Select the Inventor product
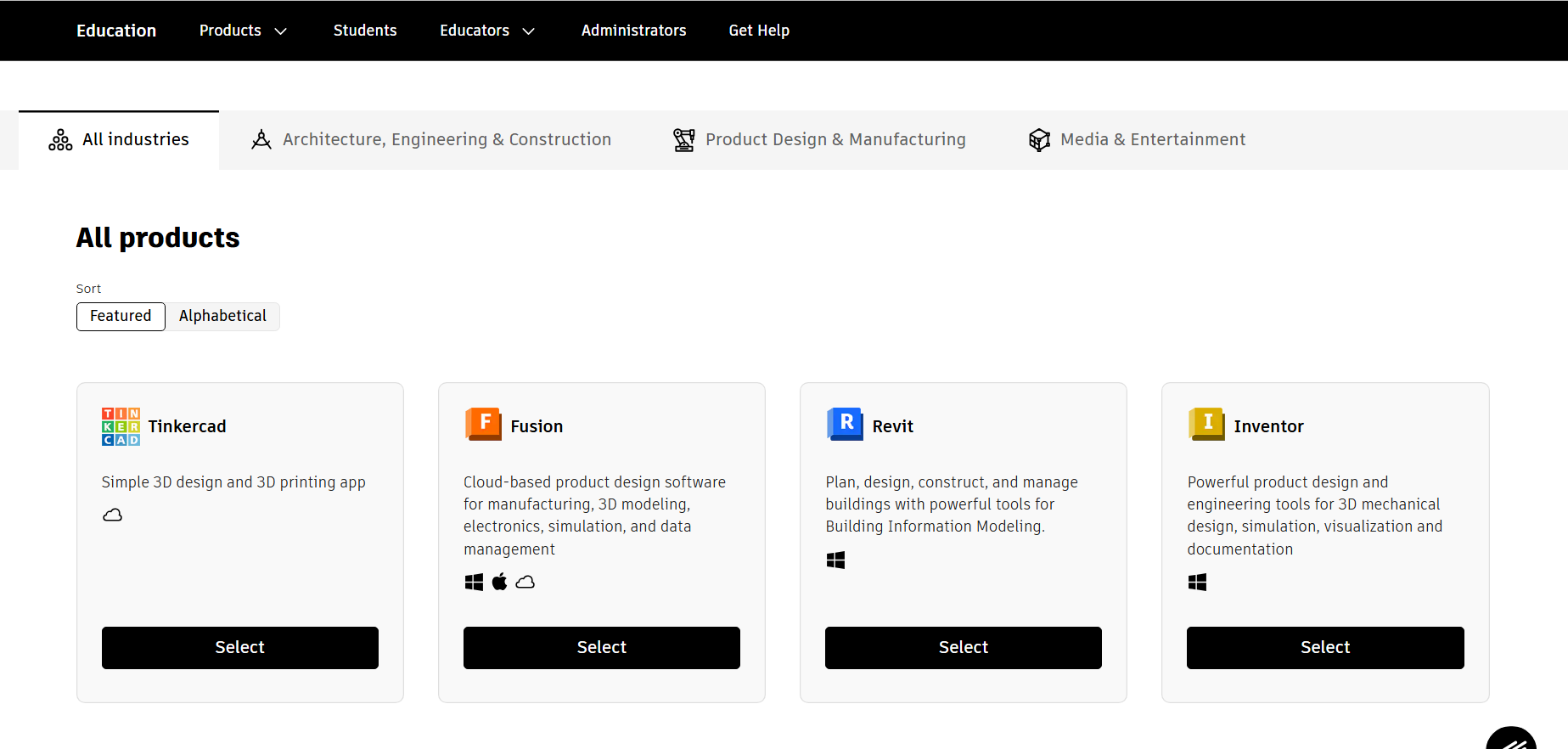1568x749 pixels. pyautogui.click(x=1325, y=648)
